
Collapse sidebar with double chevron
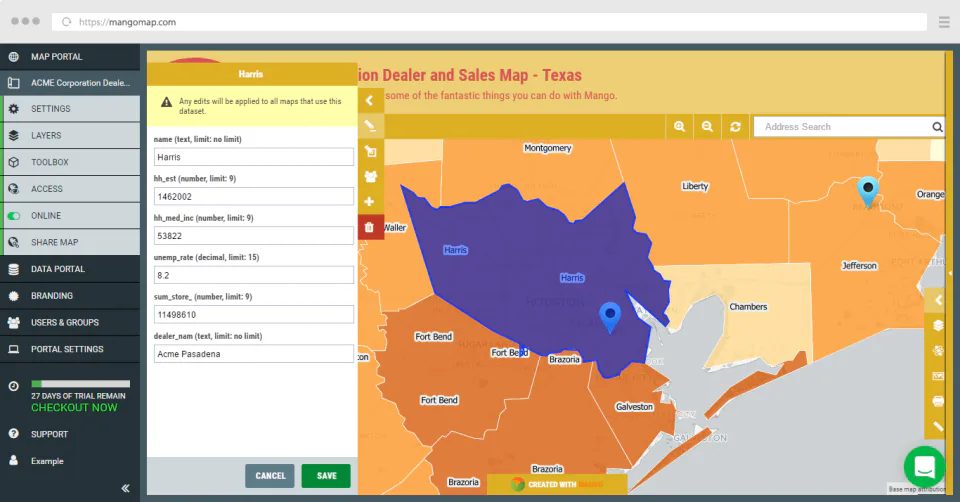125,488
